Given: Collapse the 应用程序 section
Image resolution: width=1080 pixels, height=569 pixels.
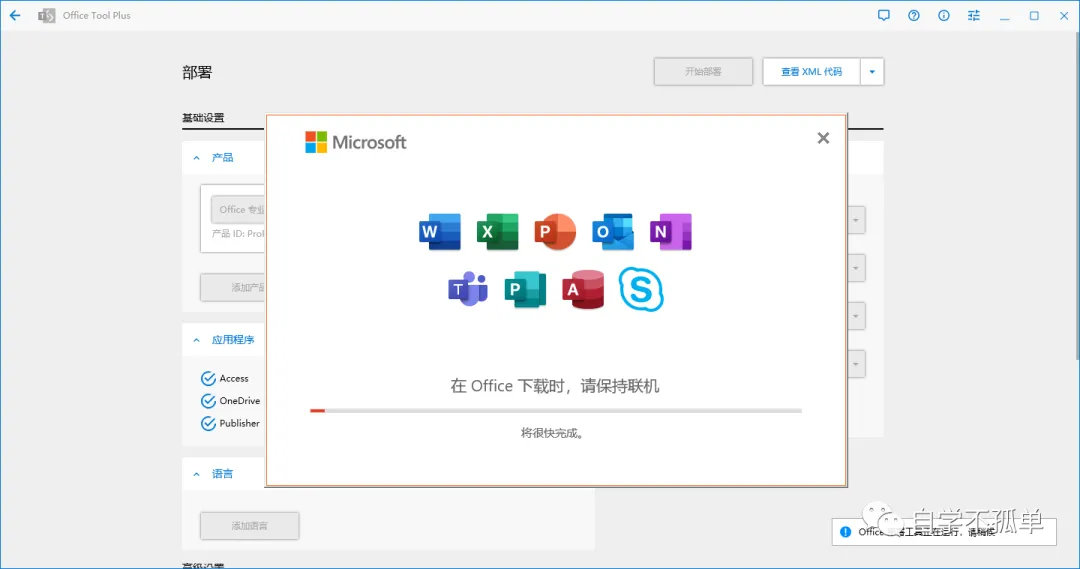Looking at the screenshot, I should tap(196, 340).
